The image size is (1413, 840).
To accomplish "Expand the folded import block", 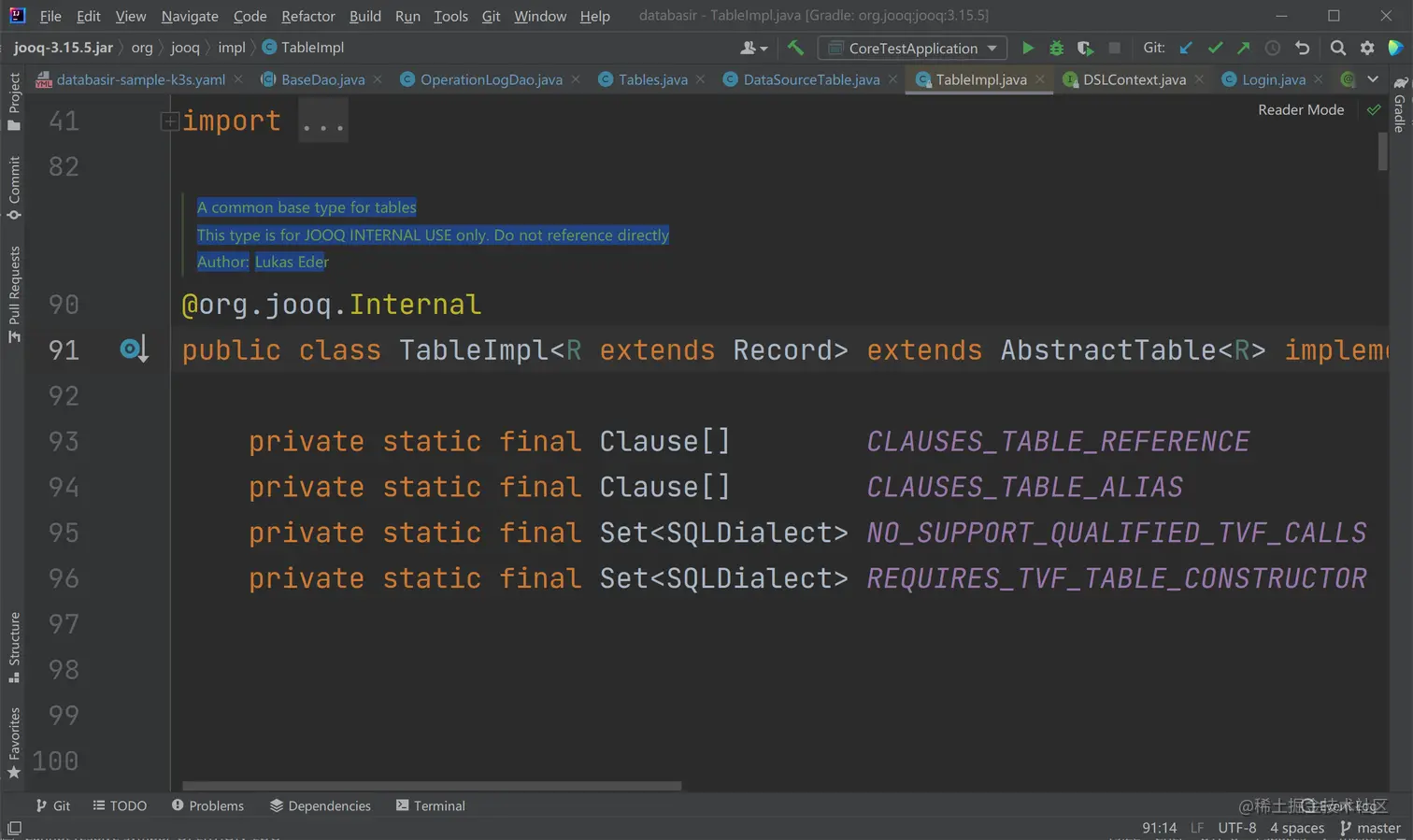I will (170, 121).
